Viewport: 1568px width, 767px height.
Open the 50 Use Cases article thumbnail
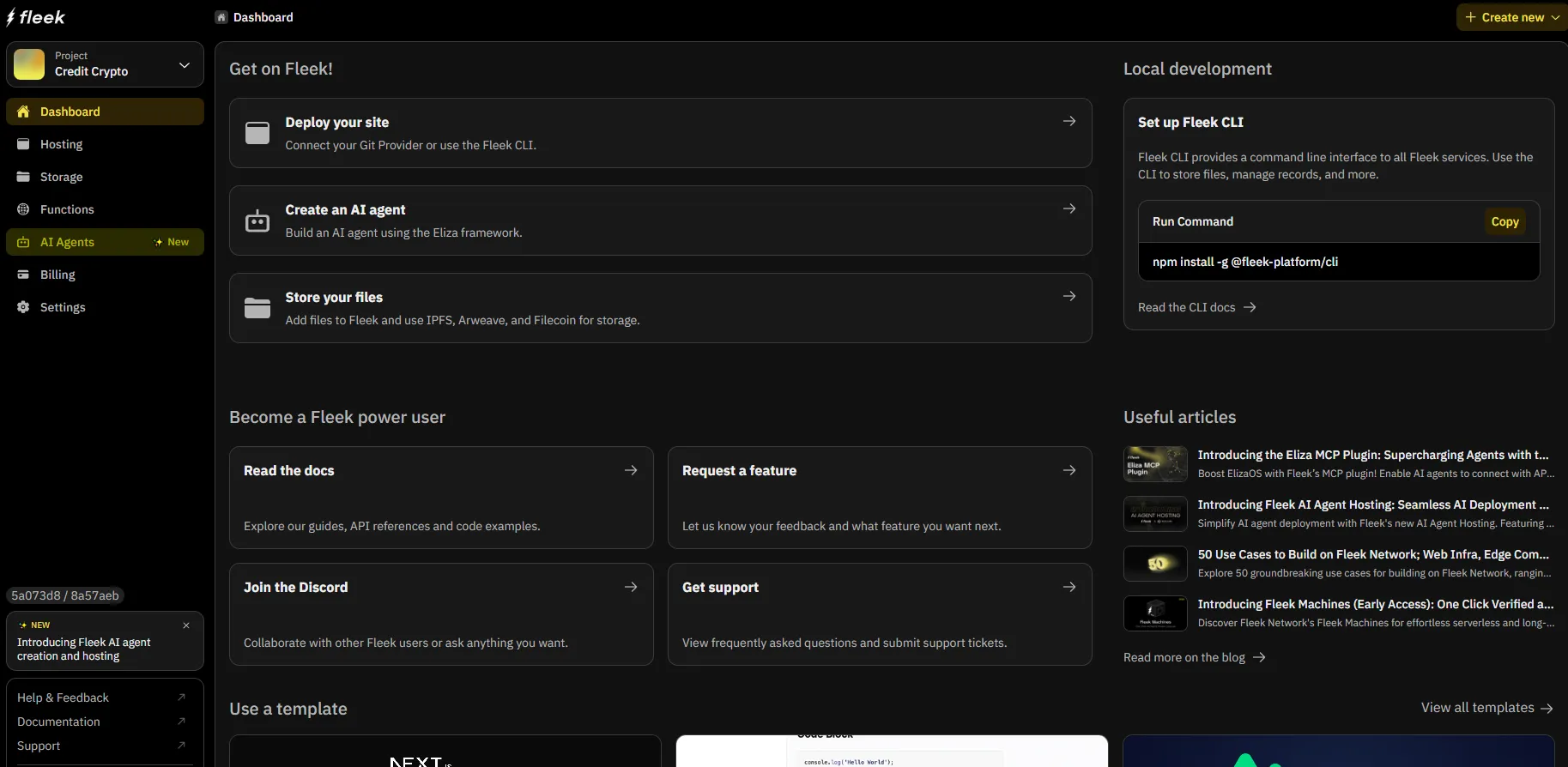(x=1155, y=564)
